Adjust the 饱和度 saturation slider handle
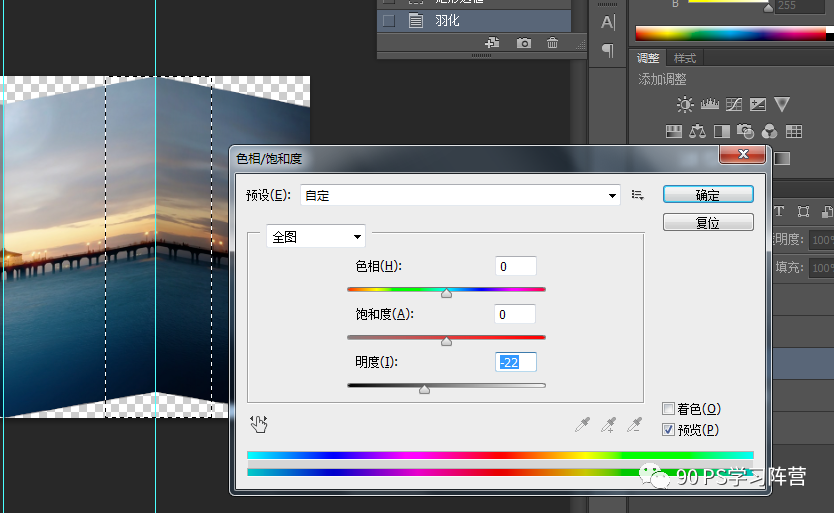834x513 pixels. click(x=446, y=341)
